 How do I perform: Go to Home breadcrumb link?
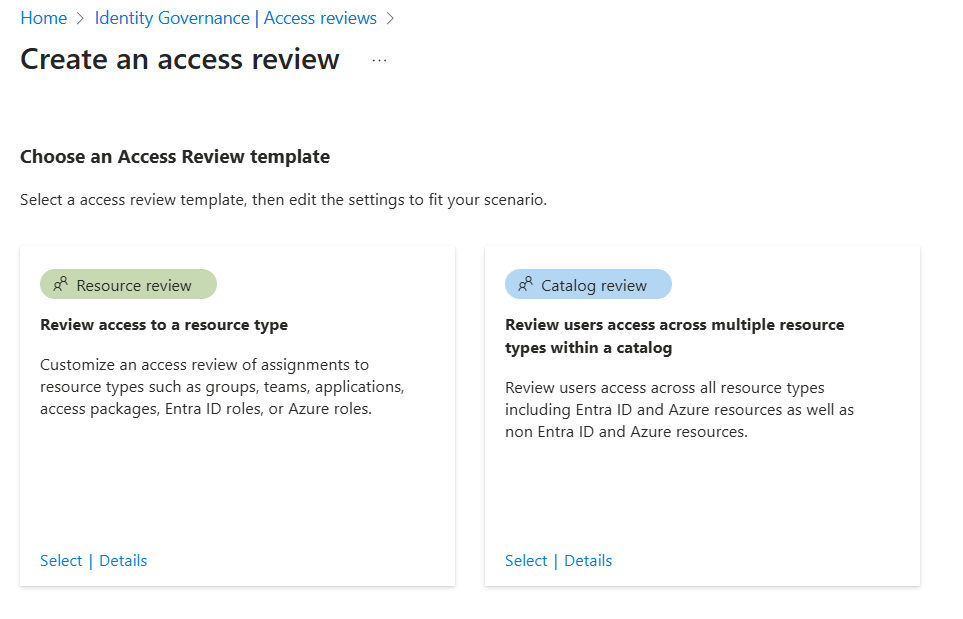(x=43, y=18)
